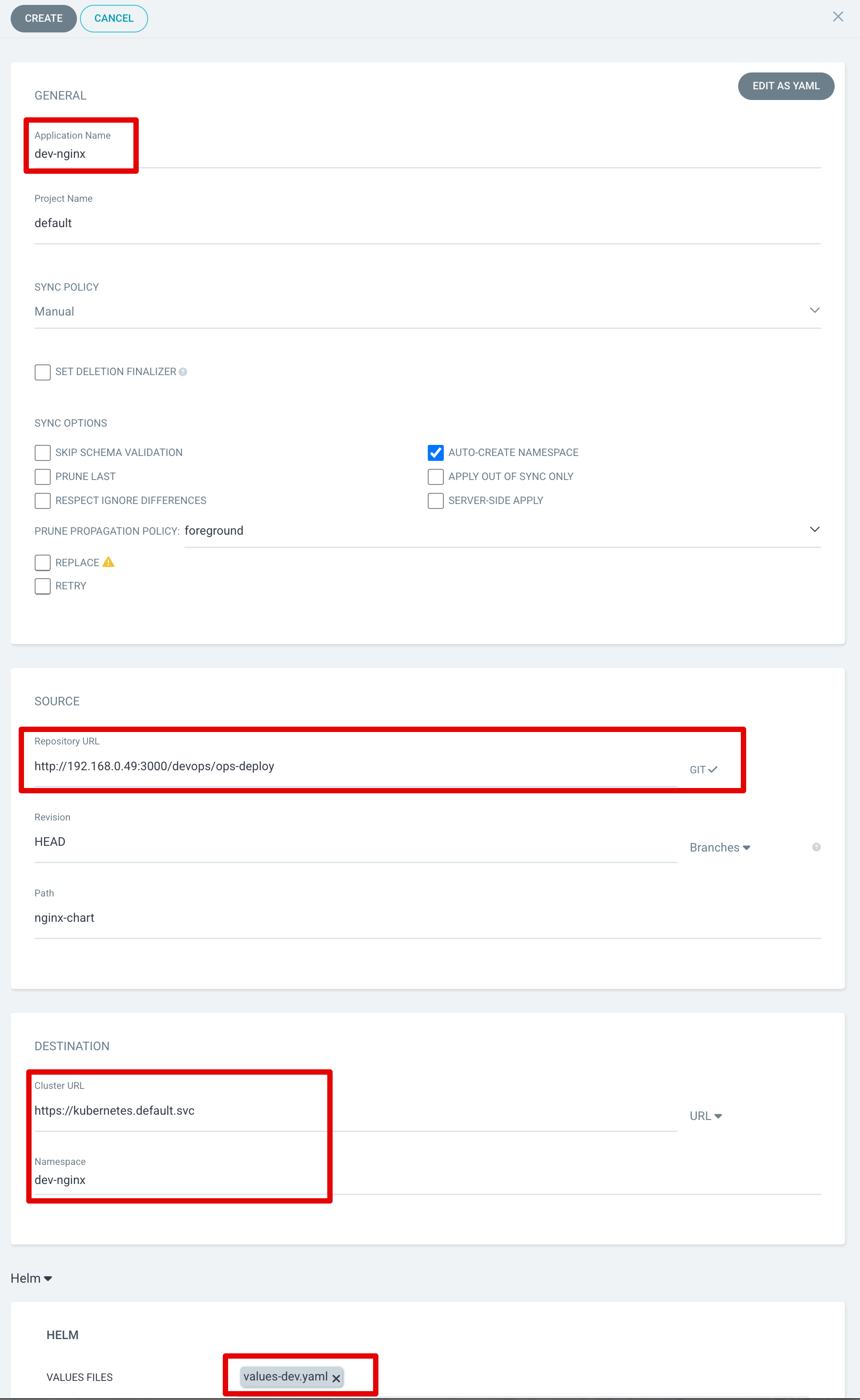This screenshot has height=1400, width=860.
Task: Close the create application panel
Action: pyautogui.click(x=837, y=16)
